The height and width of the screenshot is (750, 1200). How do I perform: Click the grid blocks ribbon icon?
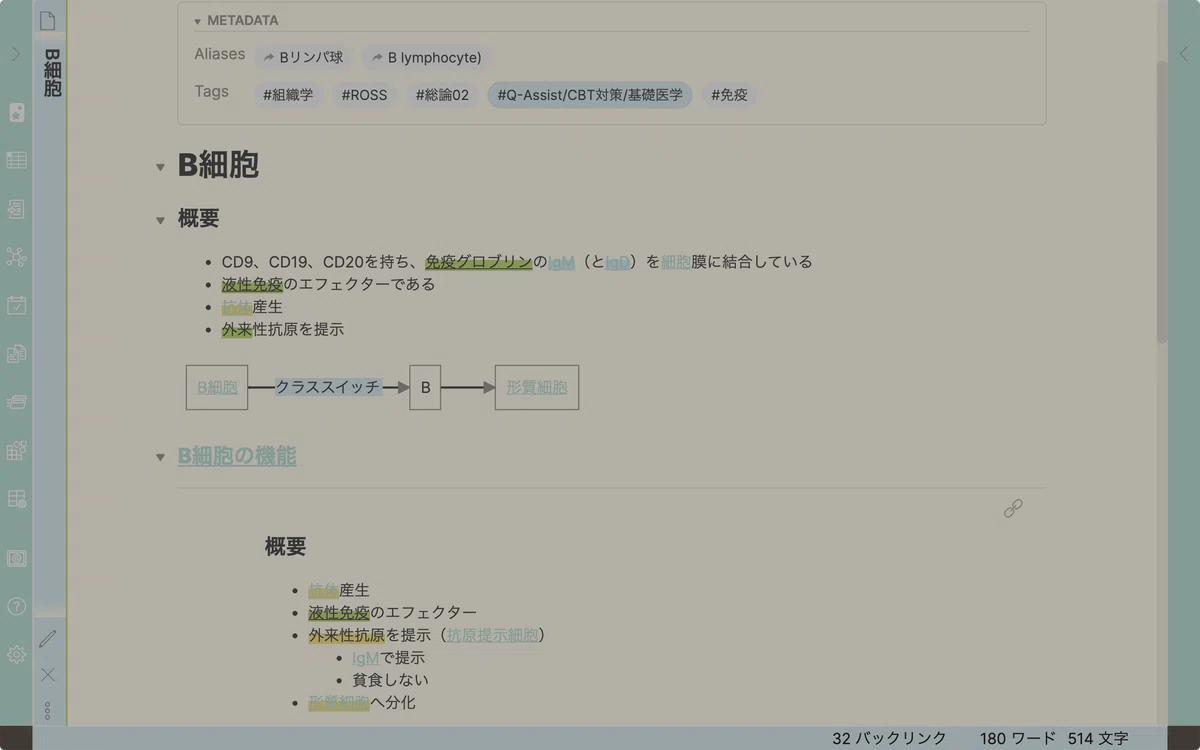tap(16, 450)
